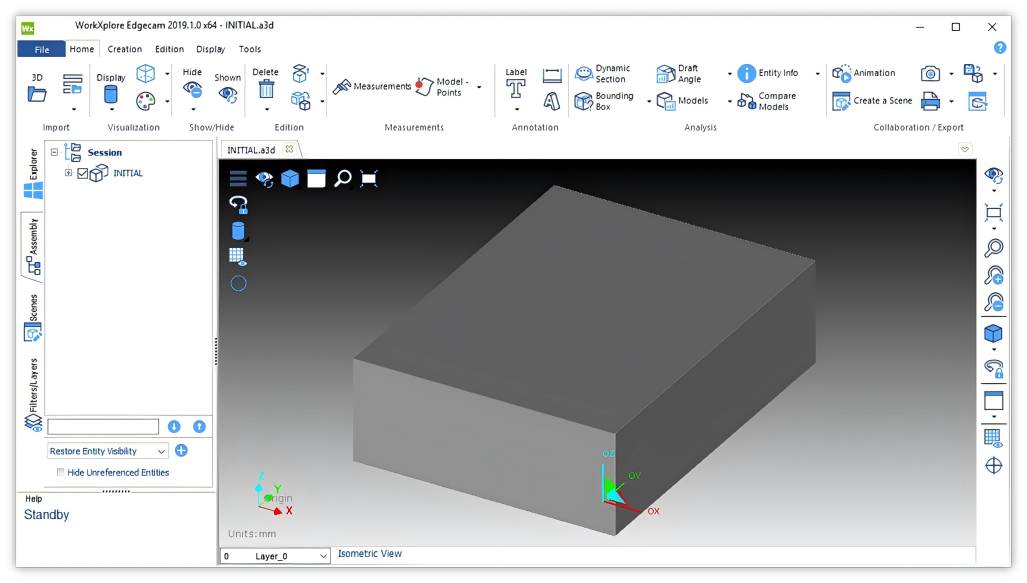Click the zoom in icon on right sidebar

click(994, 275)
